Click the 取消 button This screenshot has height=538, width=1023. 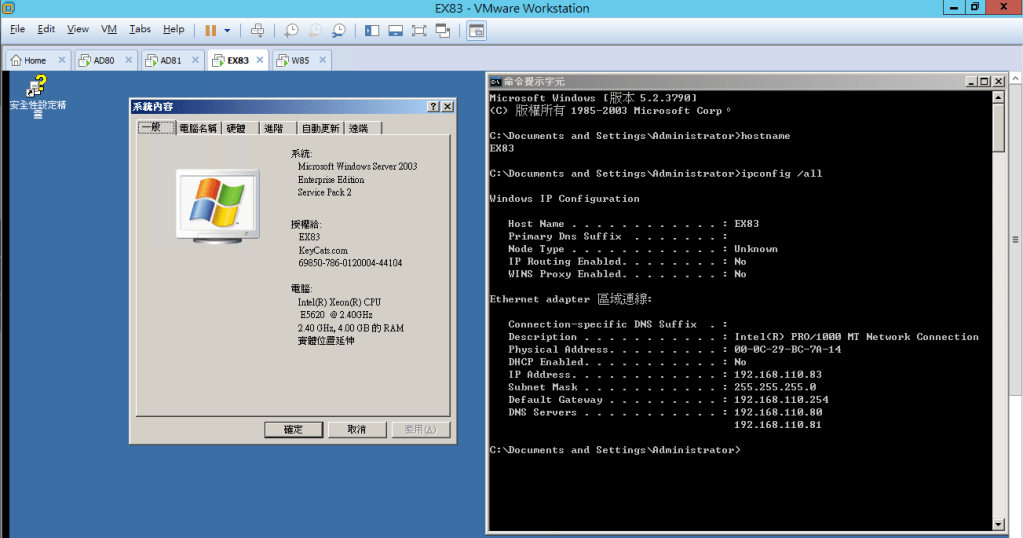[356, 429]
